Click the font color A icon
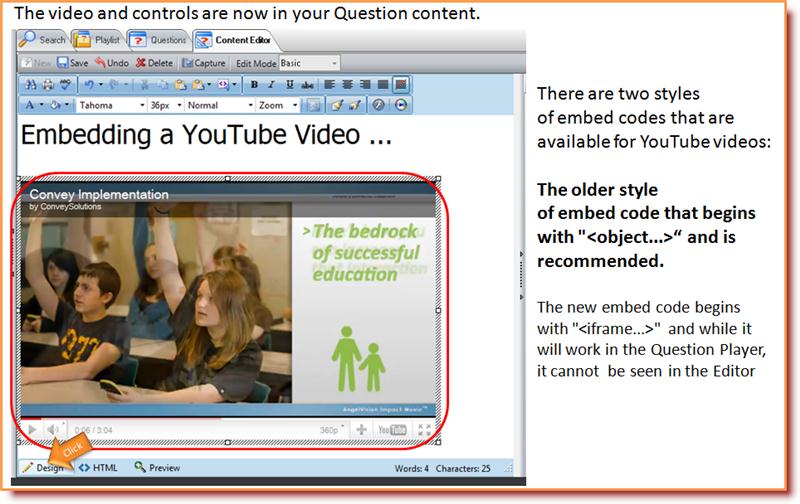Viewport: 800px width, 504px height. point(31,105)
